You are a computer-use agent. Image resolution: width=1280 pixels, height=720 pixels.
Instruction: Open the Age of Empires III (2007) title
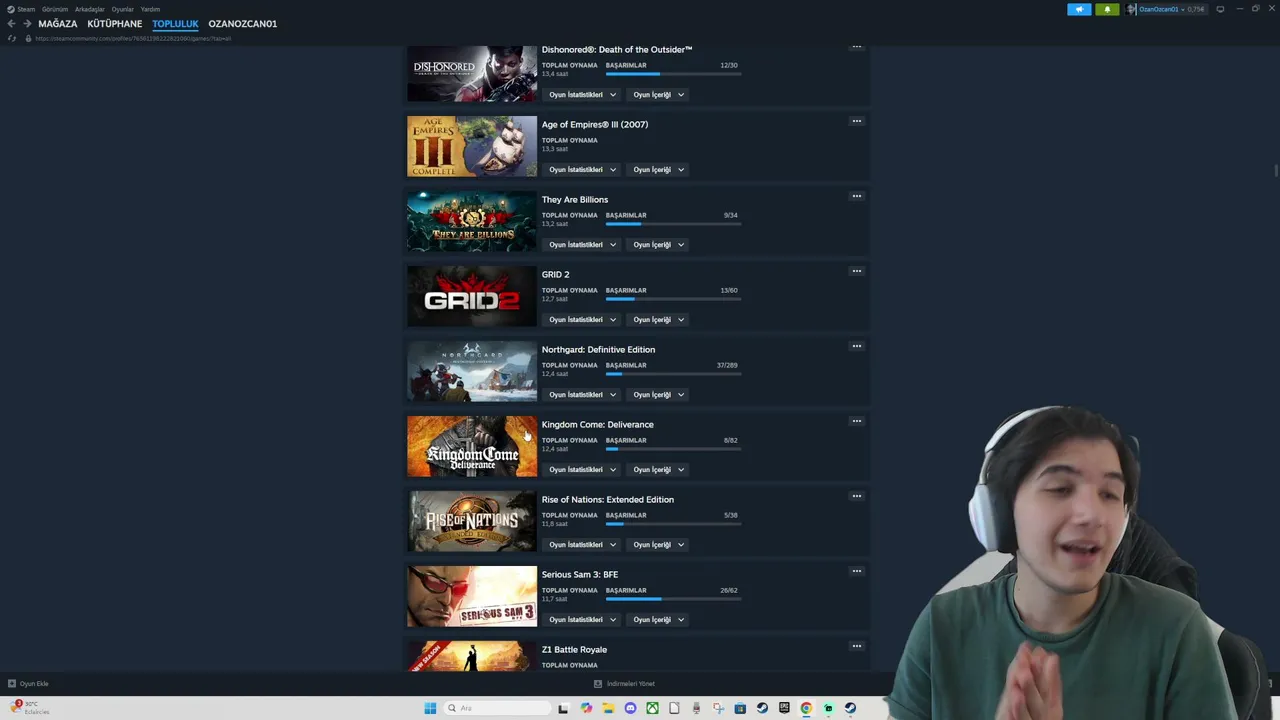[595, 125]
